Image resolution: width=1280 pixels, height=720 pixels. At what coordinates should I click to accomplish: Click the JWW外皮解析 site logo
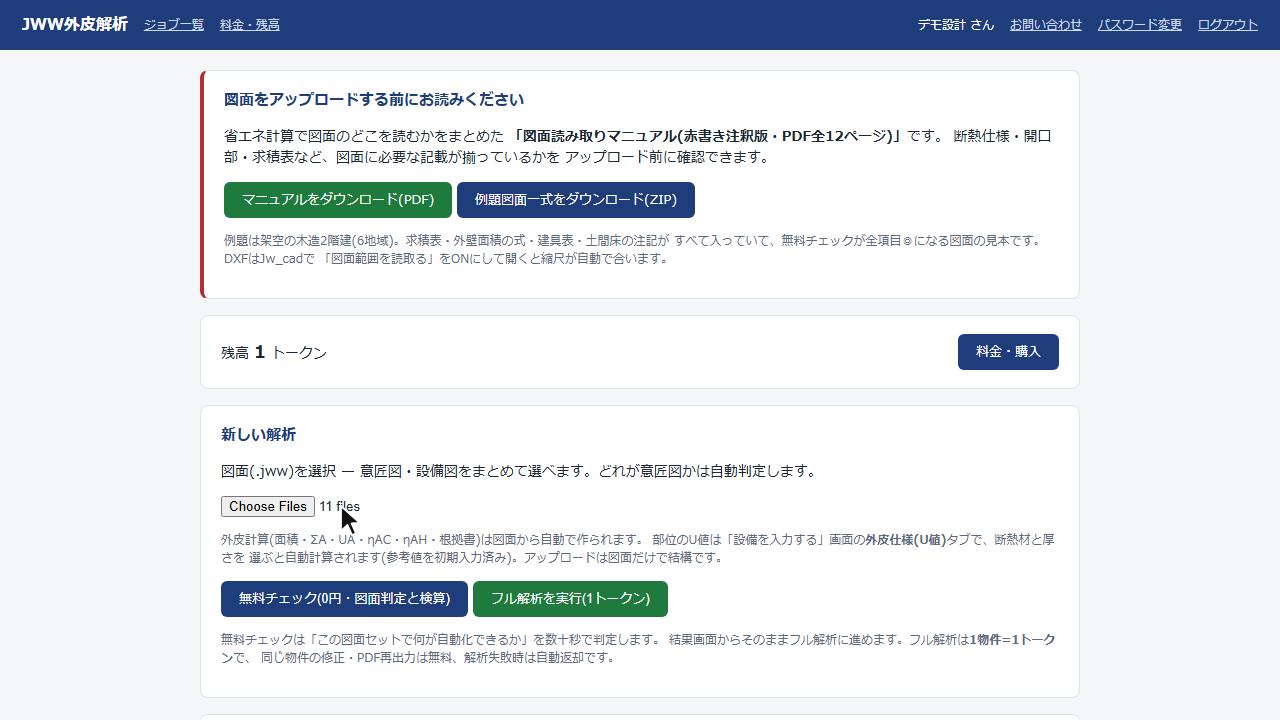(75, 24)
